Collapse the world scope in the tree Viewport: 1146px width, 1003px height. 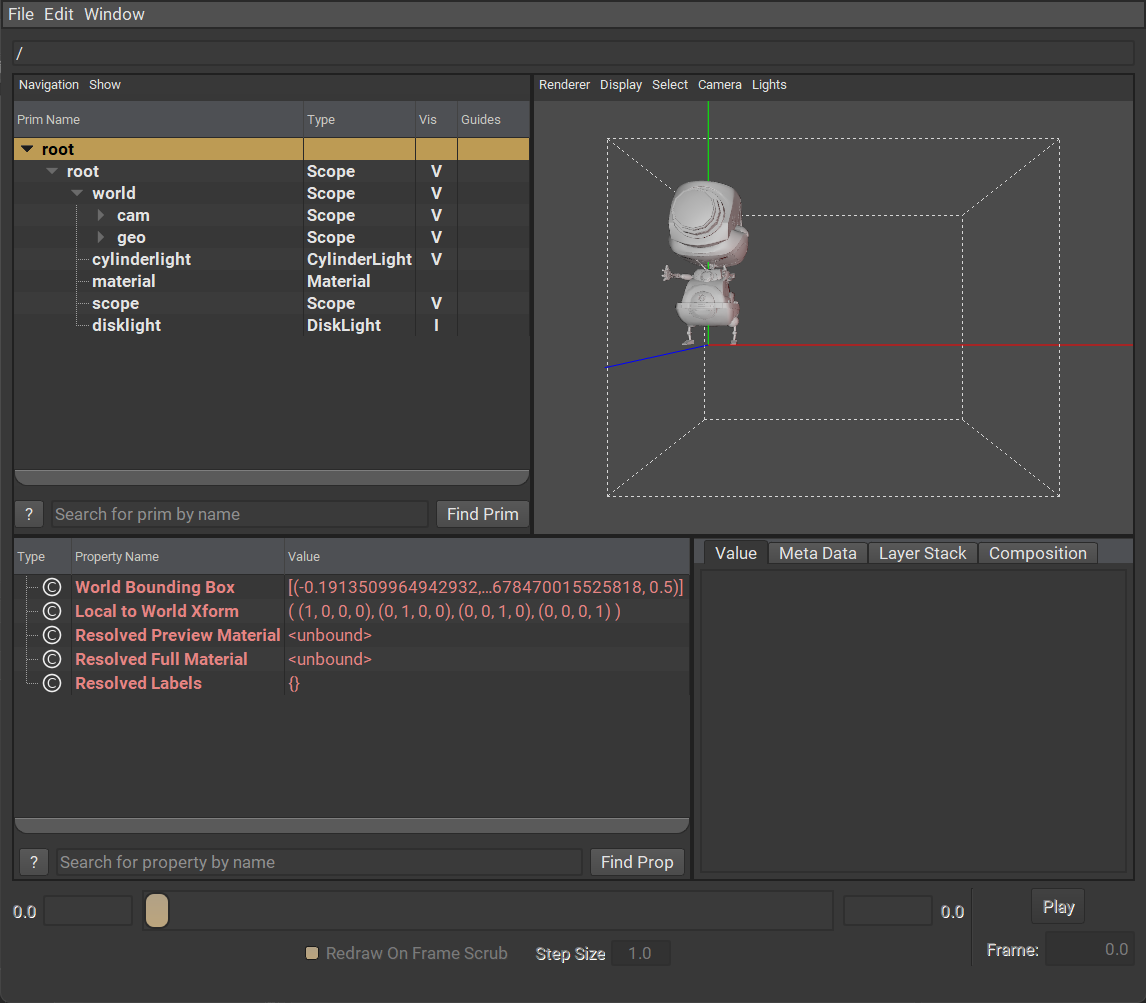(x=77, y=194)
